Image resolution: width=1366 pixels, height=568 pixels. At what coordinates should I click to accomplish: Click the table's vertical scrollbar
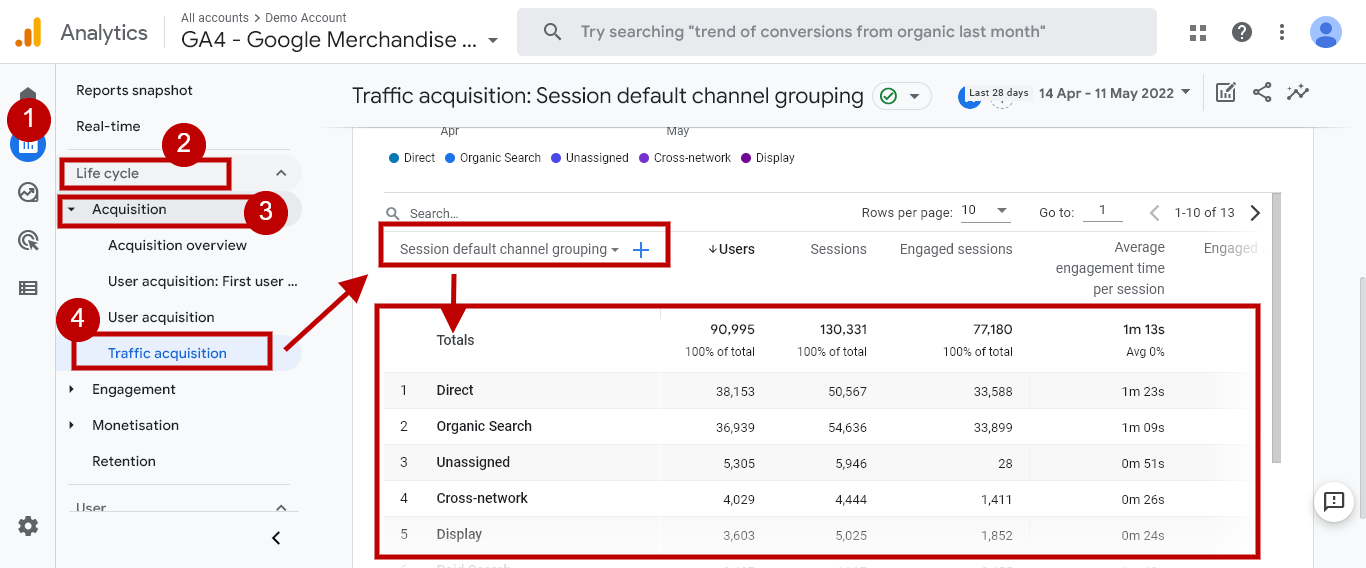1276,328
